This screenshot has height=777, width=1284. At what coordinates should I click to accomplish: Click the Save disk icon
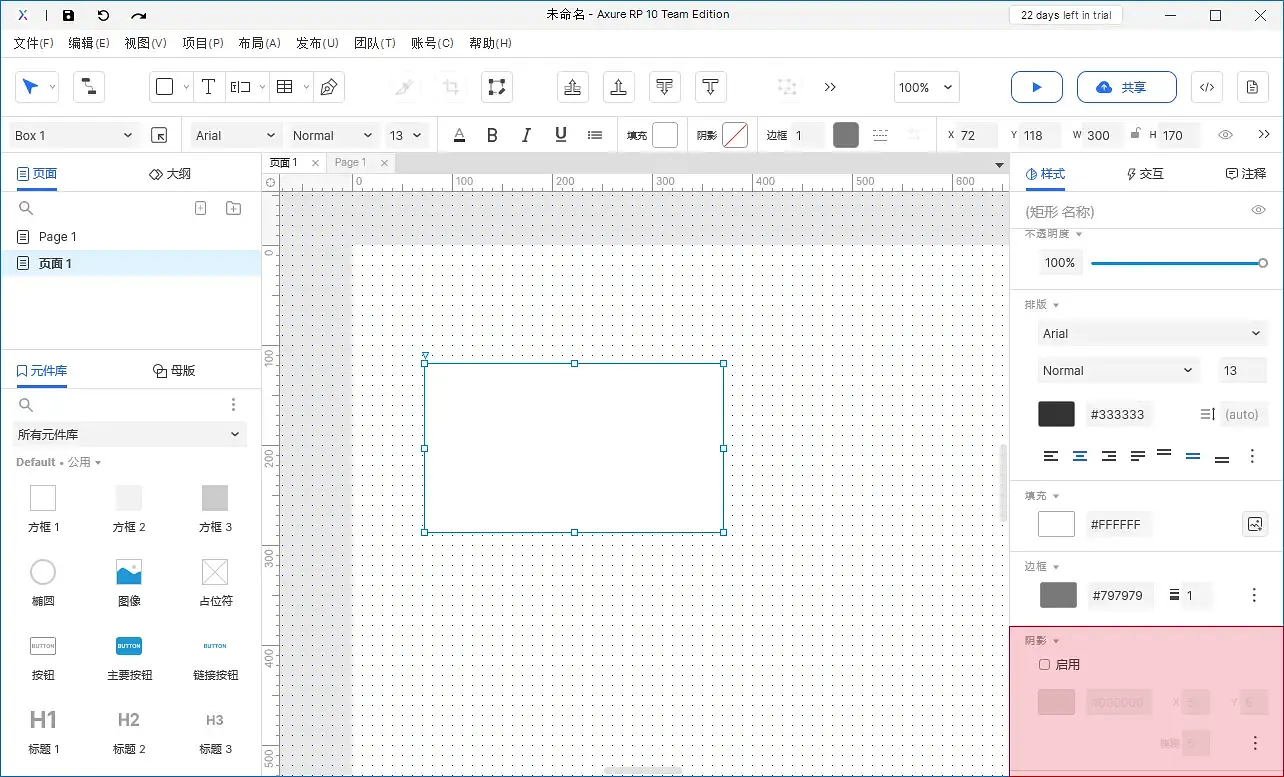click(x=68, y=15)
